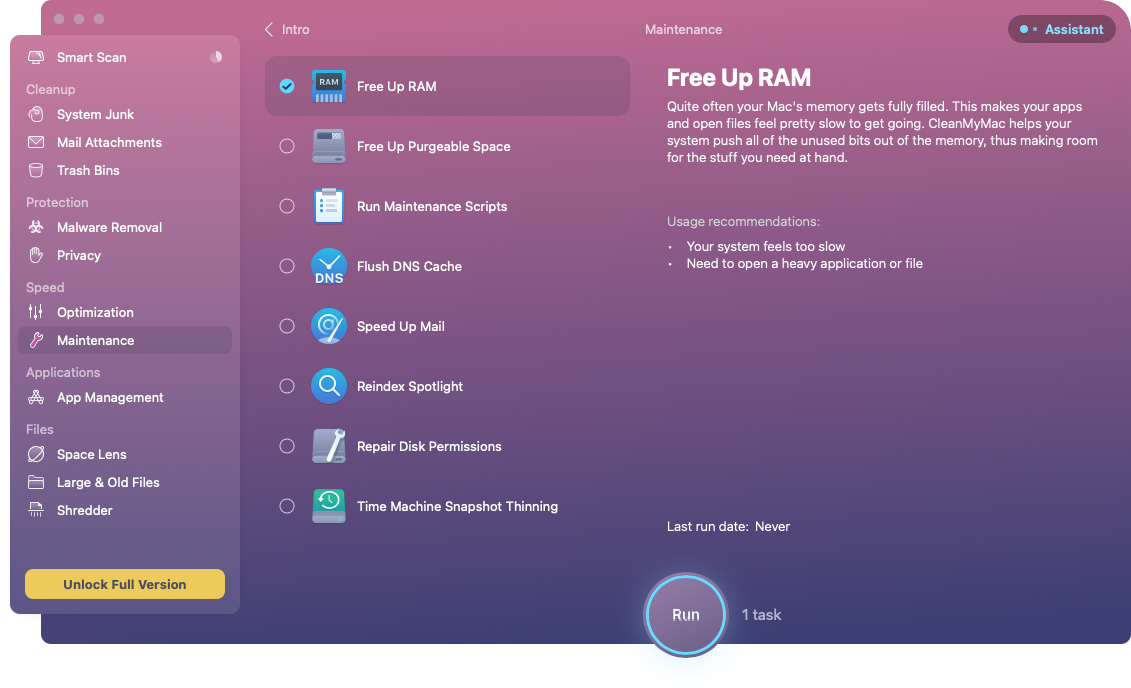Click the 1 task counter text
Image resolution: width=1131 pixels, height=688 pixels.
point(761,614)
